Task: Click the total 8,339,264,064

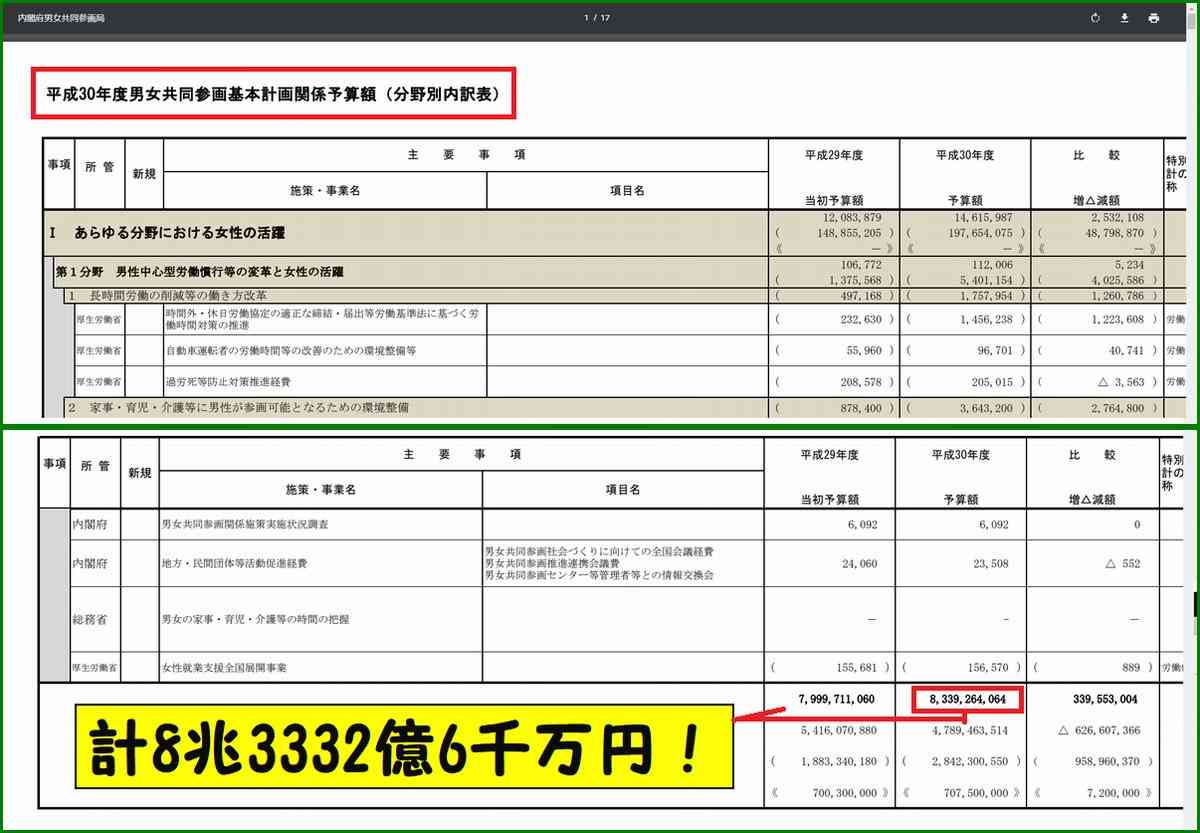Action: point(967,699)
